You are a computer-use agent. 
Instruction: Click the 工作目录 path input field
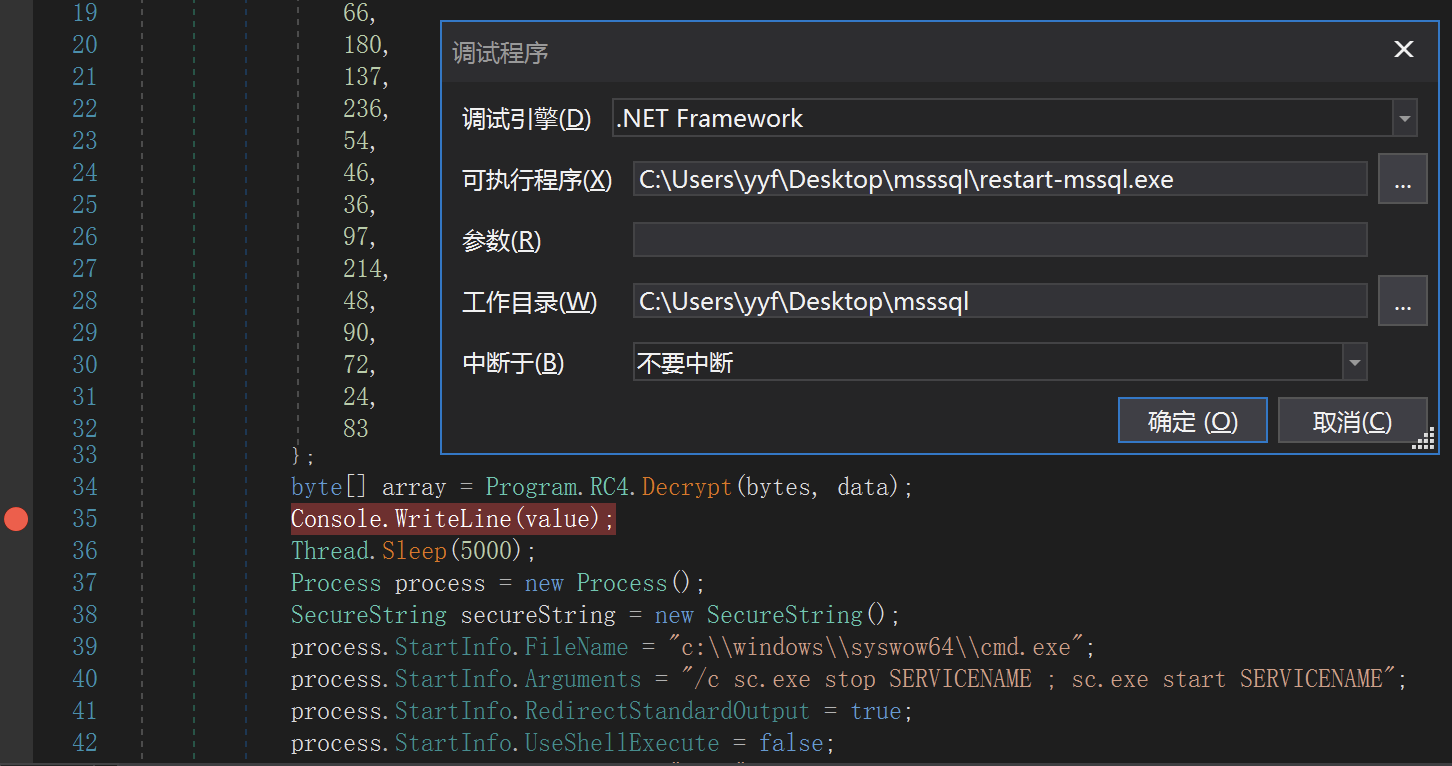coord(999,301)
